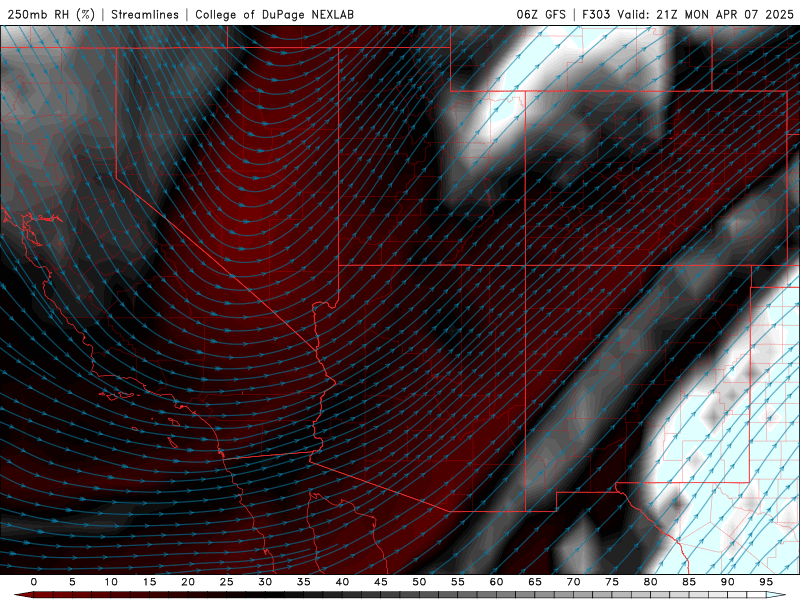Click the colorbar label "65"
This screenshot has width=800, height=600.
click(535, 582)
